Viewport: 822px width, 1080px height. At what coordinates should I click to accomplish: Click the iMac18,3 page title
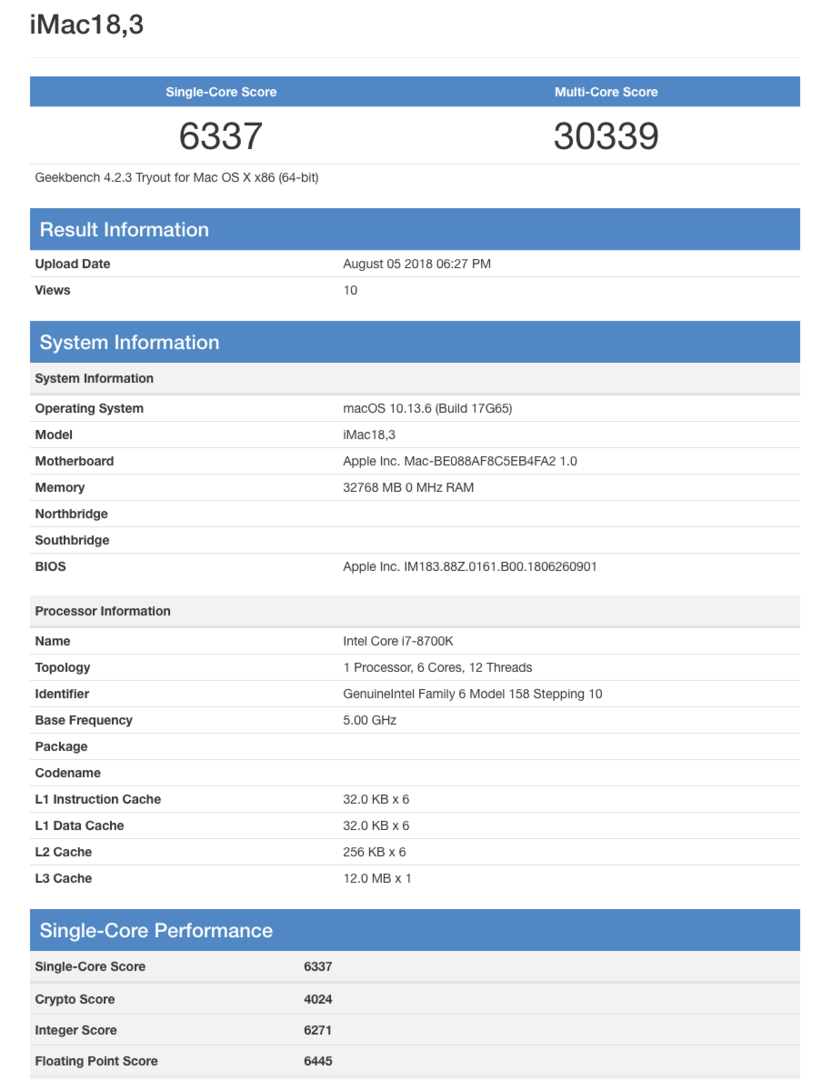[86, 25]
